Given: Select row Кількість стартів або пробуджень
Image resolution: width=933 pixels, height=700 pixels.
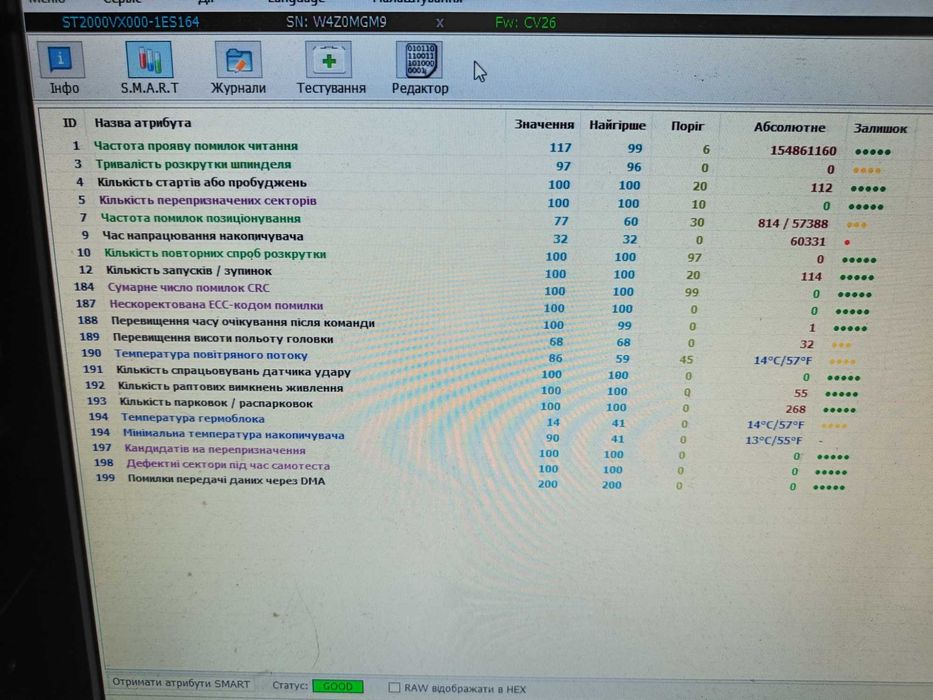Looking at the screenshot, I should click(482, 185).
